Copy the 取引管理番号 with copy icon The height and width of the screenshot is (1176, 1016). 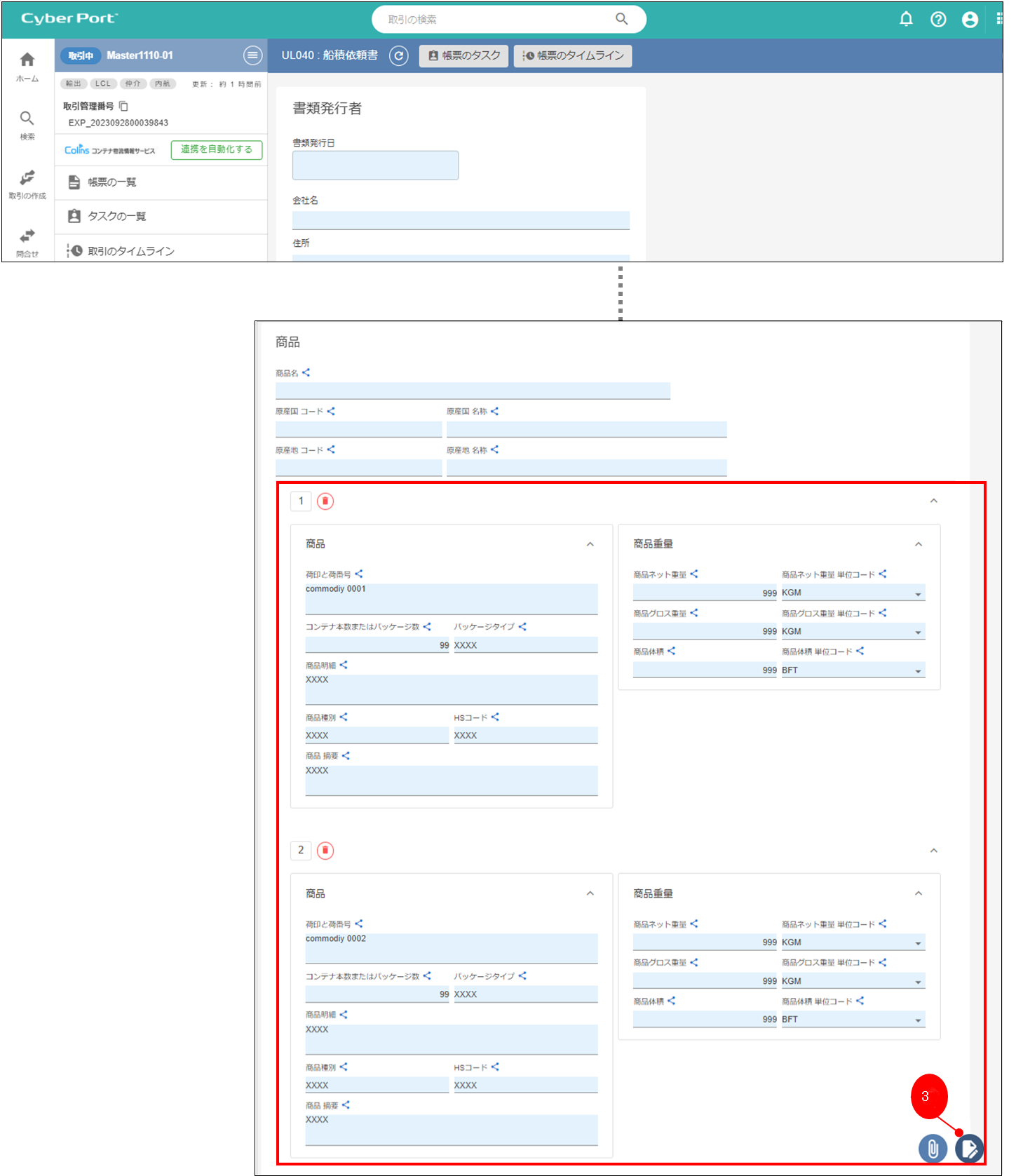[124, 106]
